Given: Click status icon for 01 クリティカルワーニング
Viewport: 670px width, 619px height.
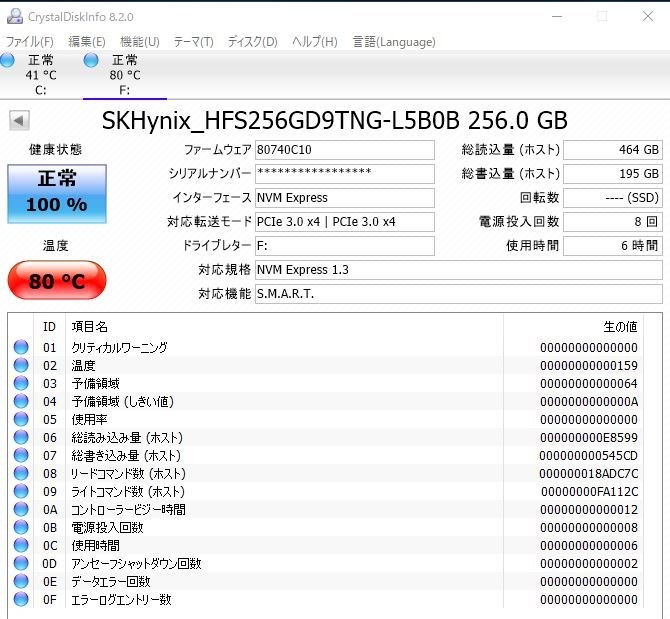Looking at the screenshot, I should coord(21,347).
